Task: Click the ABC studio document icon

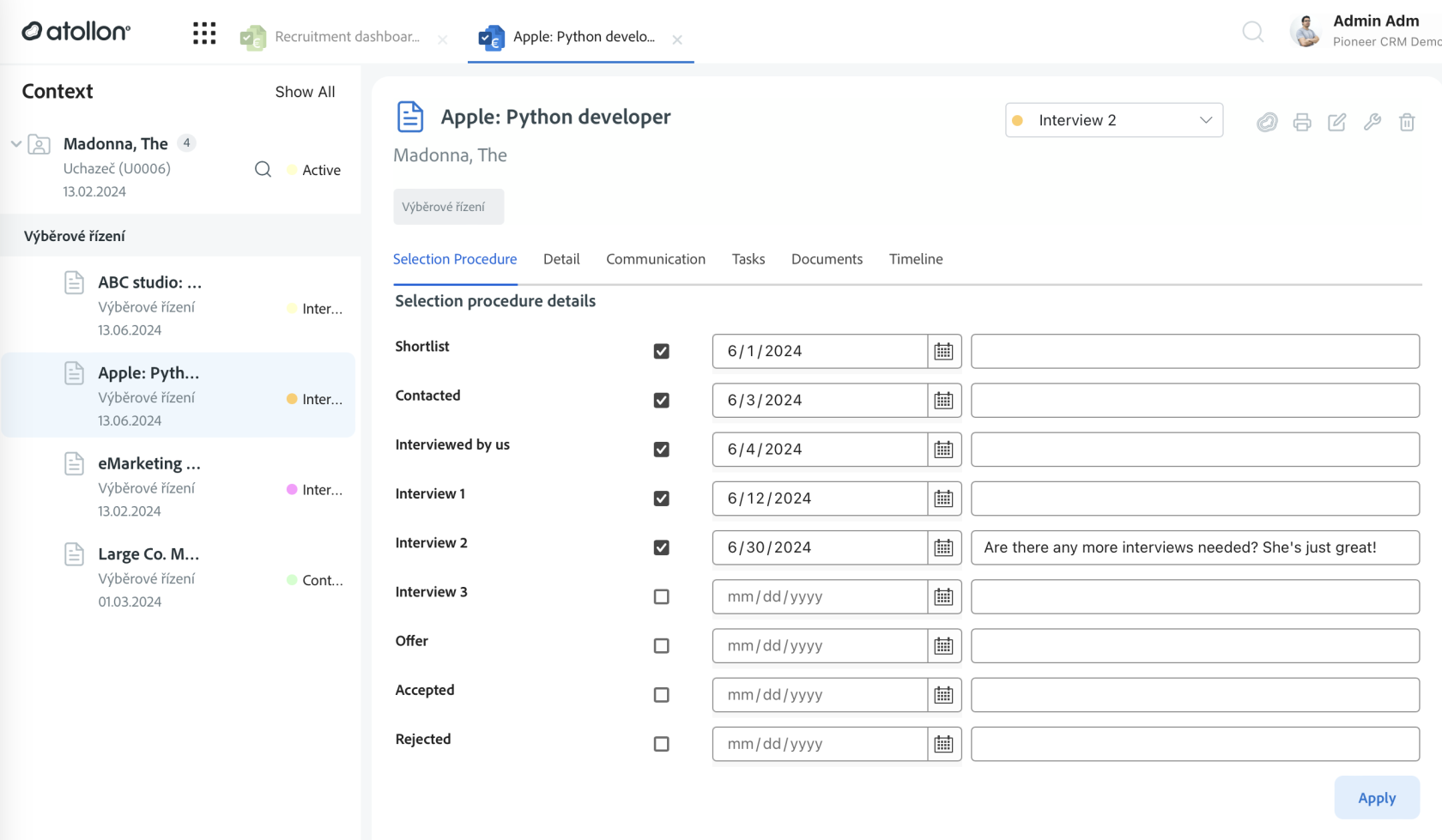Action: pos(75,282)
